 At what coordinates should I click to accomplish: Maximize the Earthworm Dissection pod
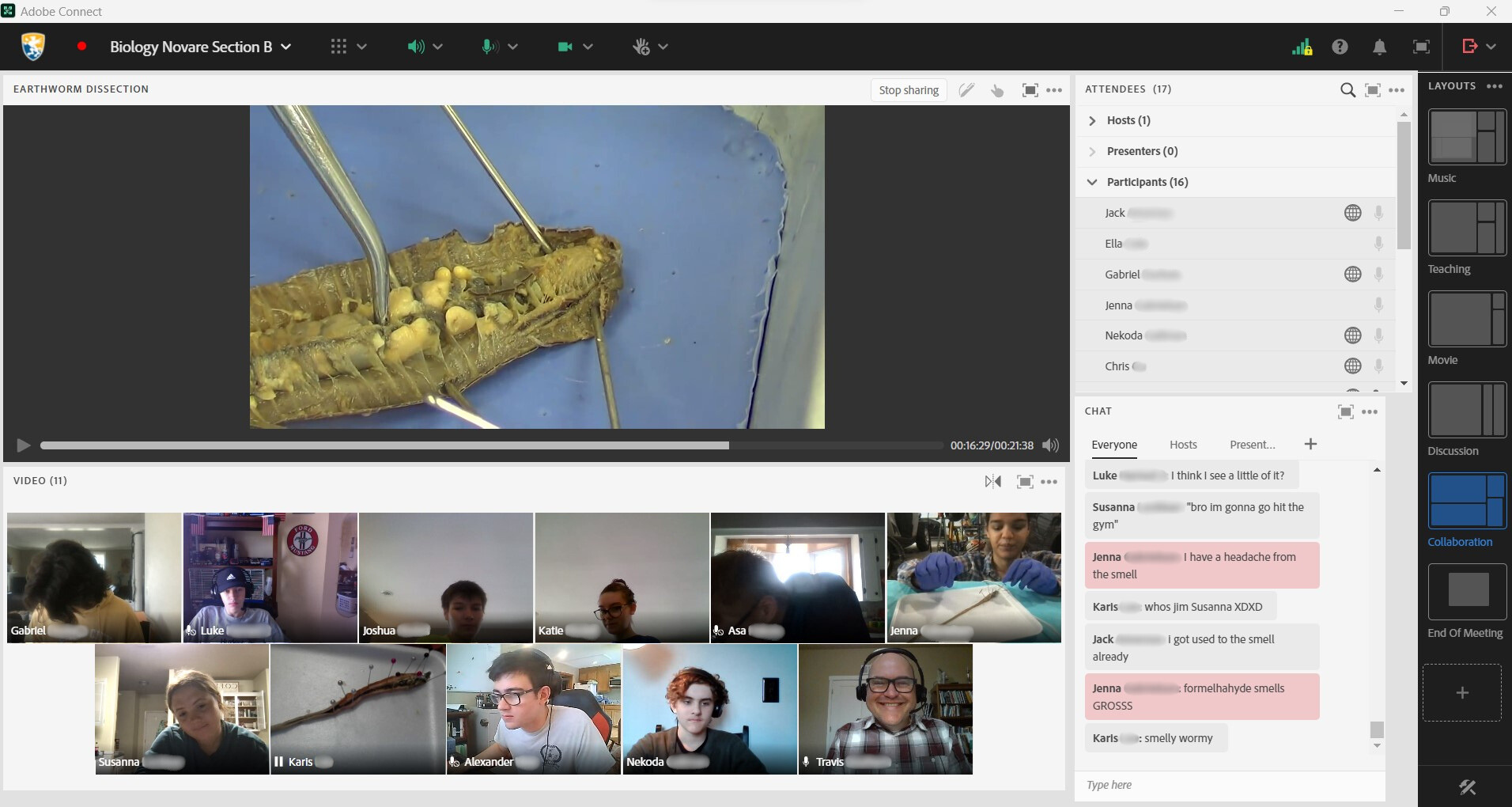[x=1030, y=90]
